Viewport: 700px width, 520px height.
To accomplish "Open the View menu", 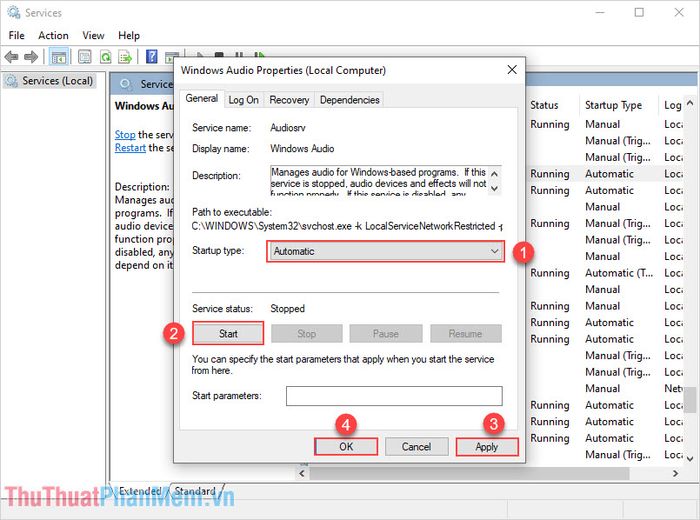I will (x=93, y=35).
